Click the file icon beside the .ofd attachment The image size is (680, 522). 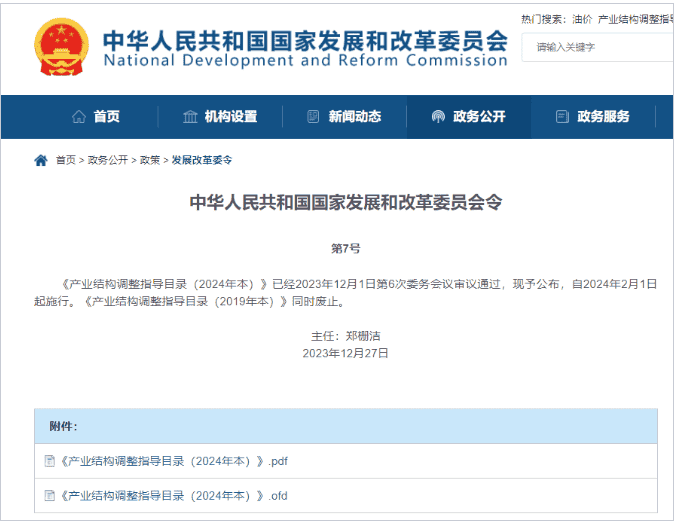point(49,495)
